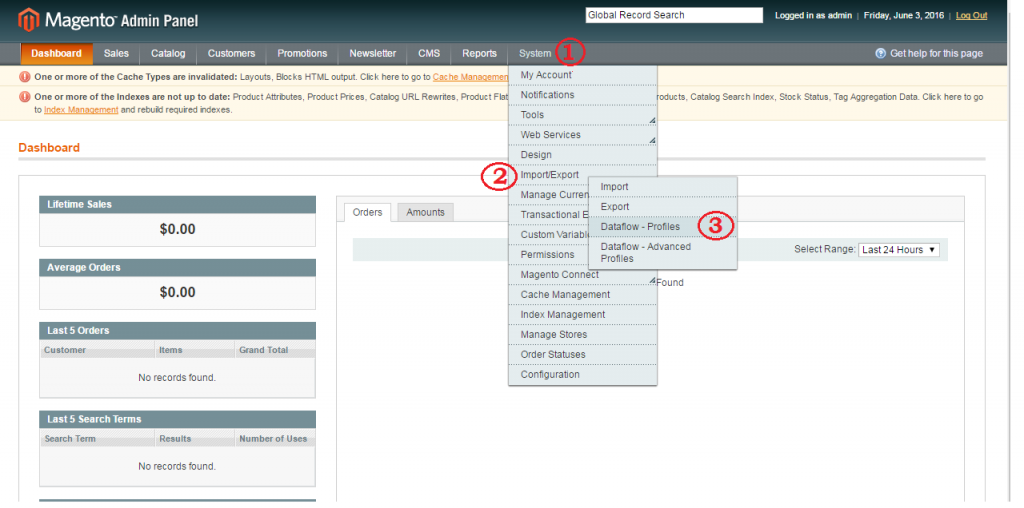Click the Dashboard page heading
This screenshot has height=508, width=1024.
(x=49, y=148)
